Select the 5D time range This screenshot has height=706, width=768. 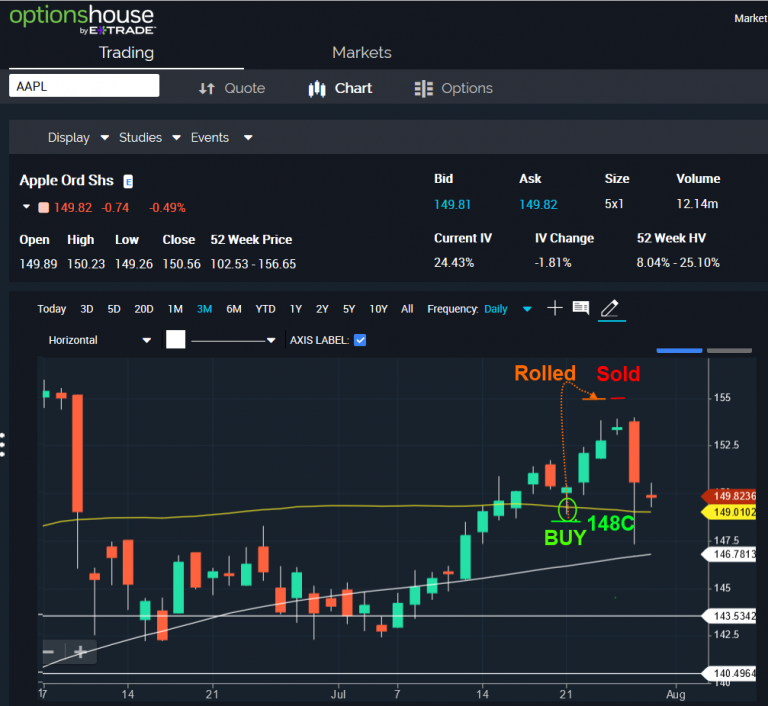[x=114, y=309]
